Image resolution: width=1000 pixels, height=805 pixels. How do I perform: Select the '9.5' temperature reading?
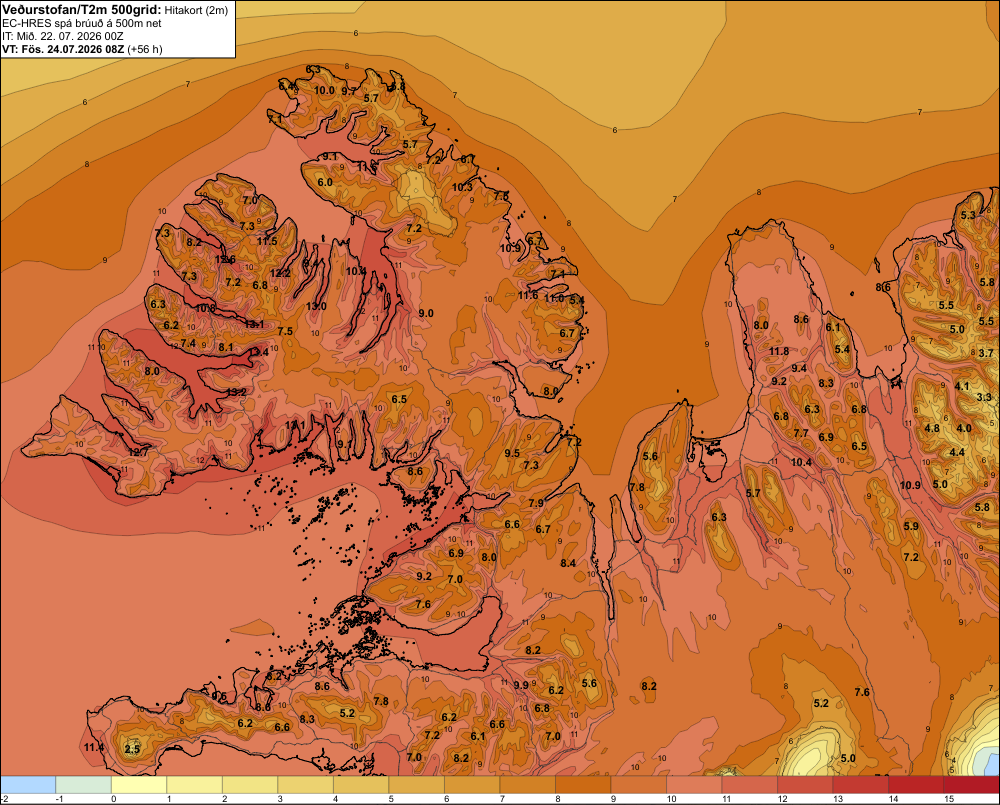click(x=512, y=453)
